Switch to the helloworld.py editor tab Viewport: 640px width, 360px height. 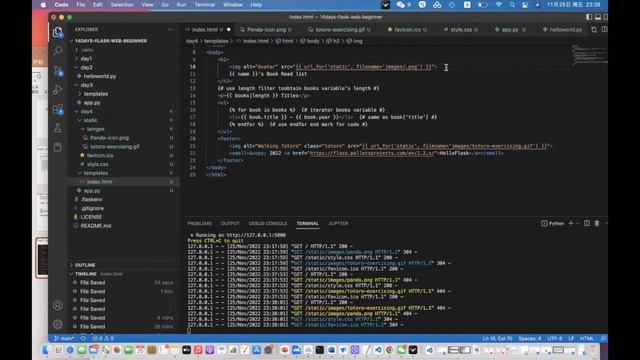pyautogui.click(x=565, y=29)
